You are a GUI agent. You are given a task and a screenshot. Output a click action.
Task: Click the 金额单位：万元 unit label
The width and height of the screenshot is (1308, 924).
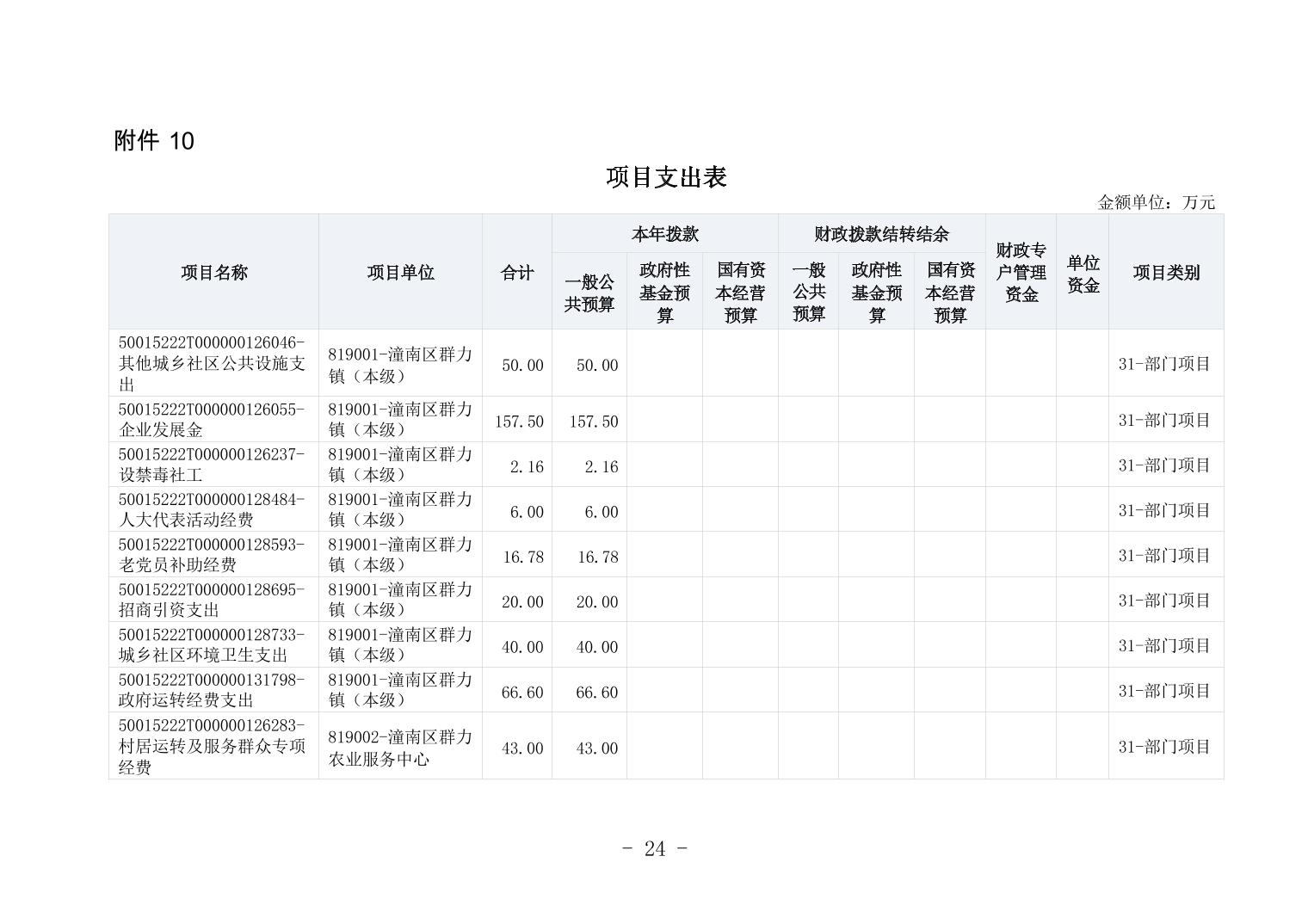pos(1155,202)
